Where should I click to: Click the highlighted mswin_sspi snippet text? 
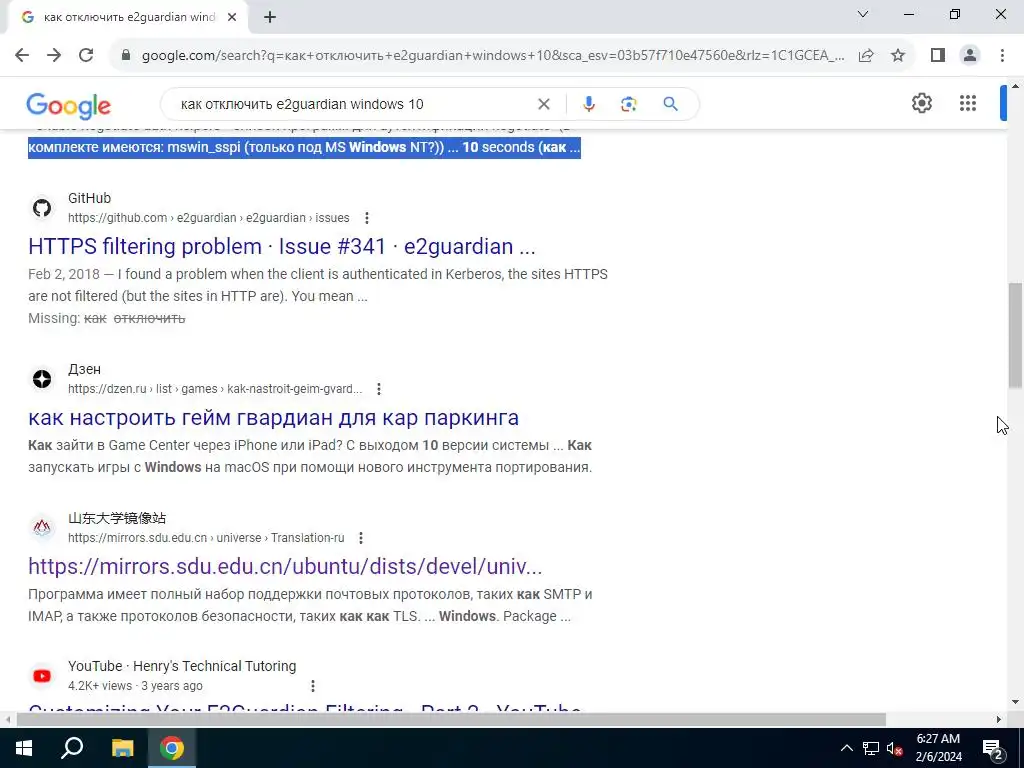pyautogui.click(x=304, y=148)
